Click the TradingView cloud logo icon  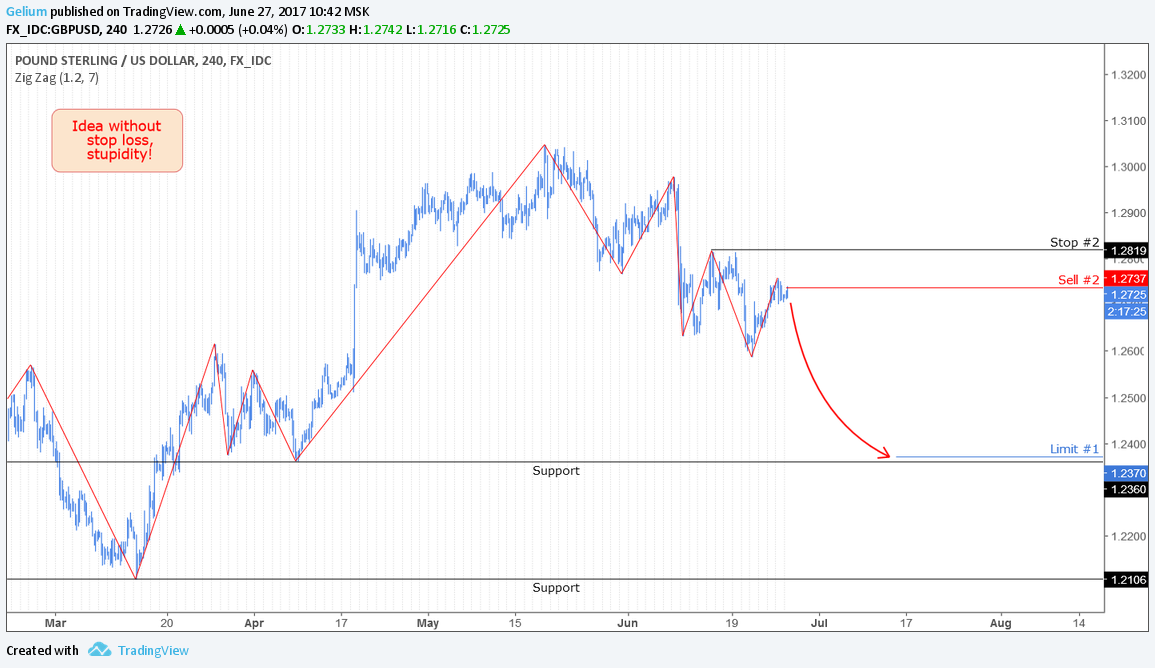tap(99, 650)
